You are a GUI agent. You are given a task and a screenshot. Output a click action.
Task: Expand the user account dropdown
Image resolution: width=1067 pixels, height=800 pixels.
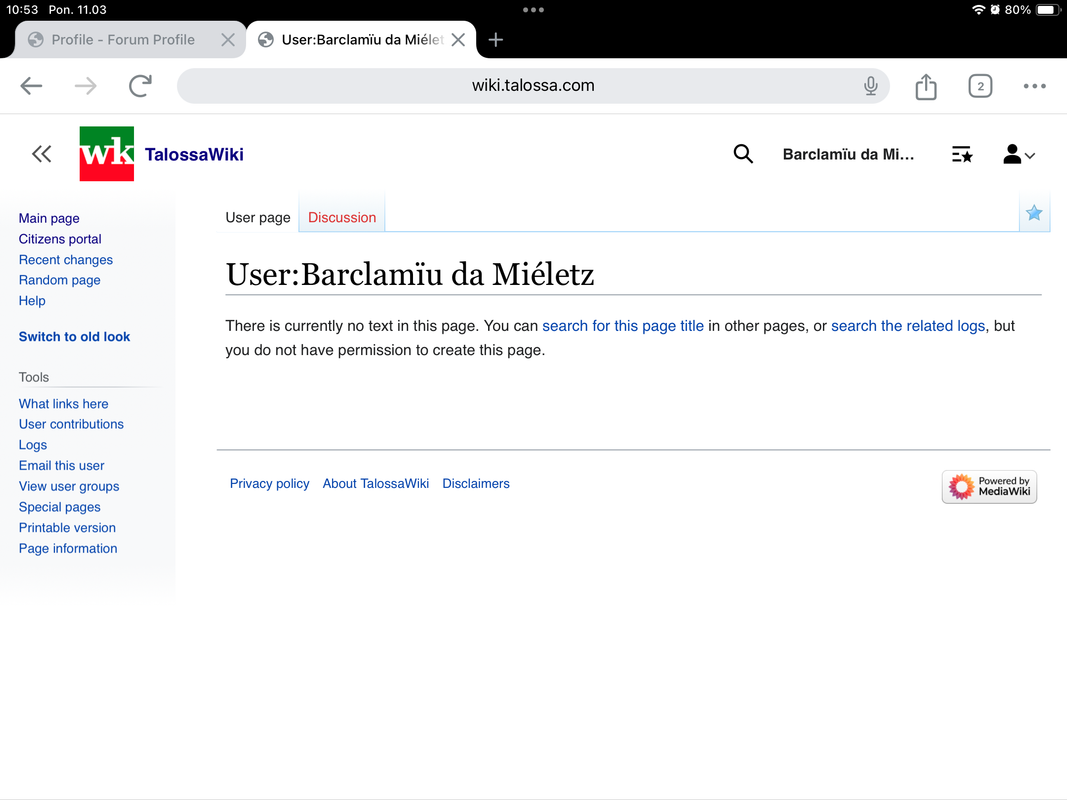(1019, 154)
